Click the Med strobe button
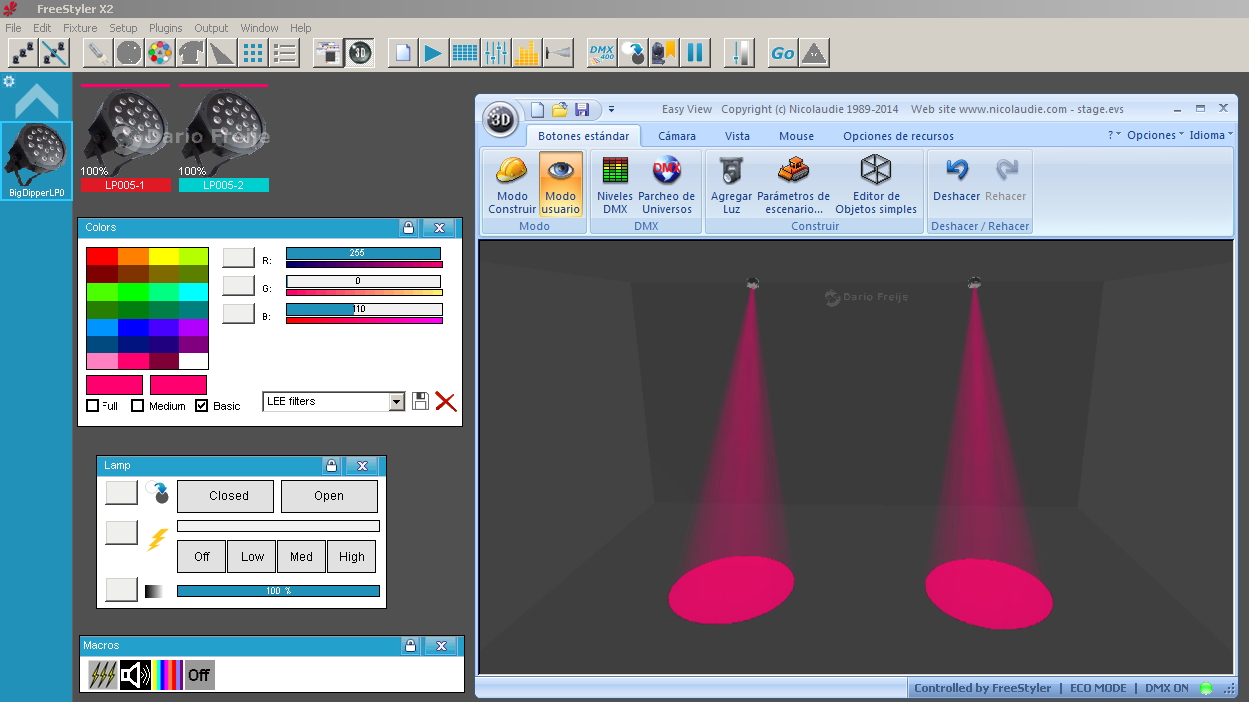The height and width of the screenshot is (702, 1249). click(302, 557)
